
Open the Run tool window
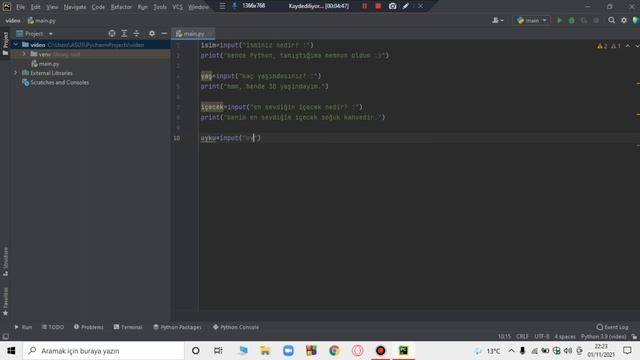pyautogui.click(x=23, y=327)
